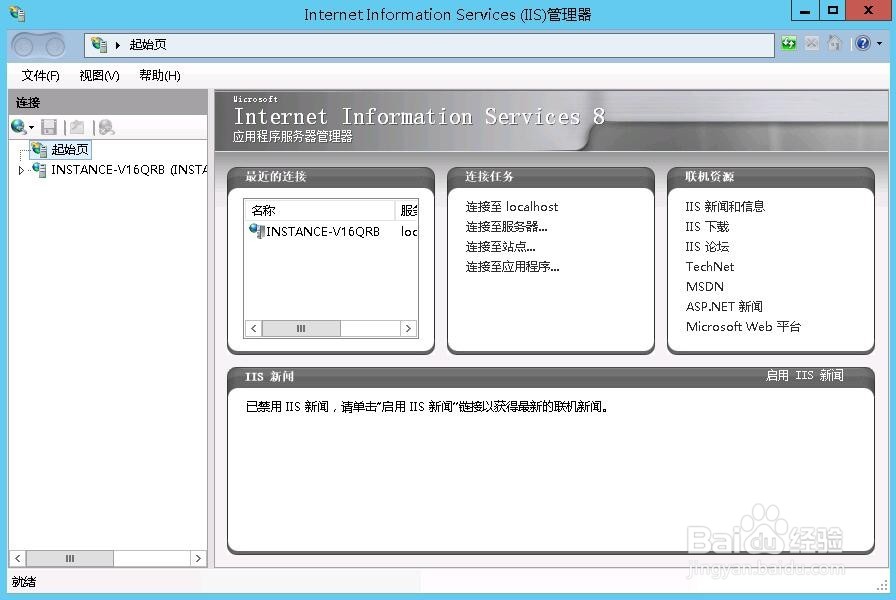
Task: Expand the INSTANCE-V16QRB server tree node
Action: (21, 170)
